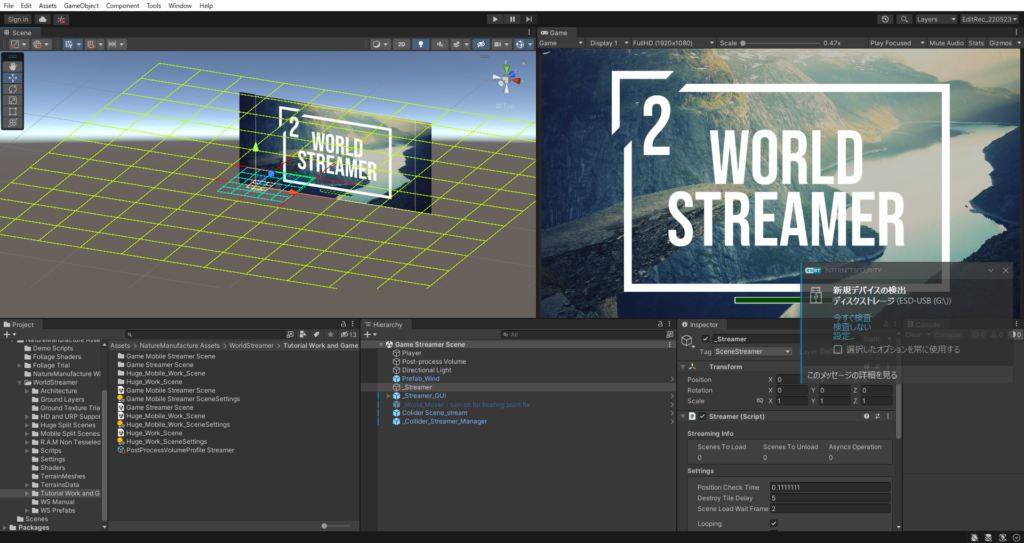Select the Rect transform tool
Screen dimensions: 1024x543
13,111
